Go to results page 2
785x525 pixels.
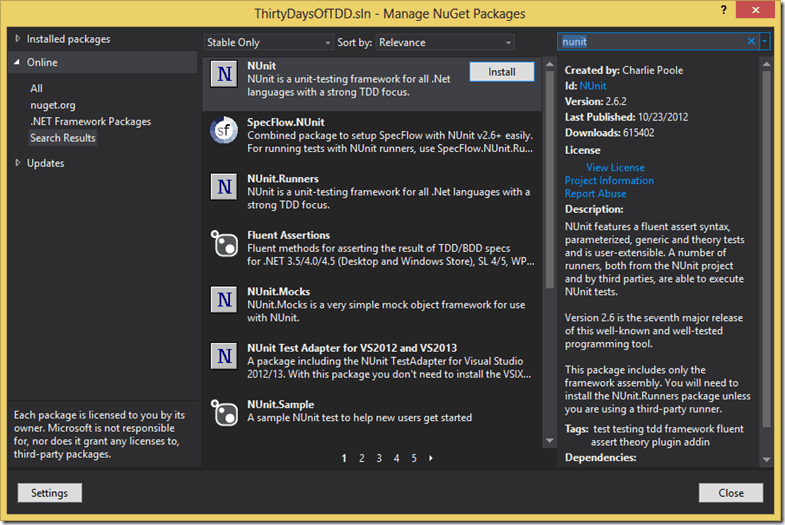(x=361, y=458)
